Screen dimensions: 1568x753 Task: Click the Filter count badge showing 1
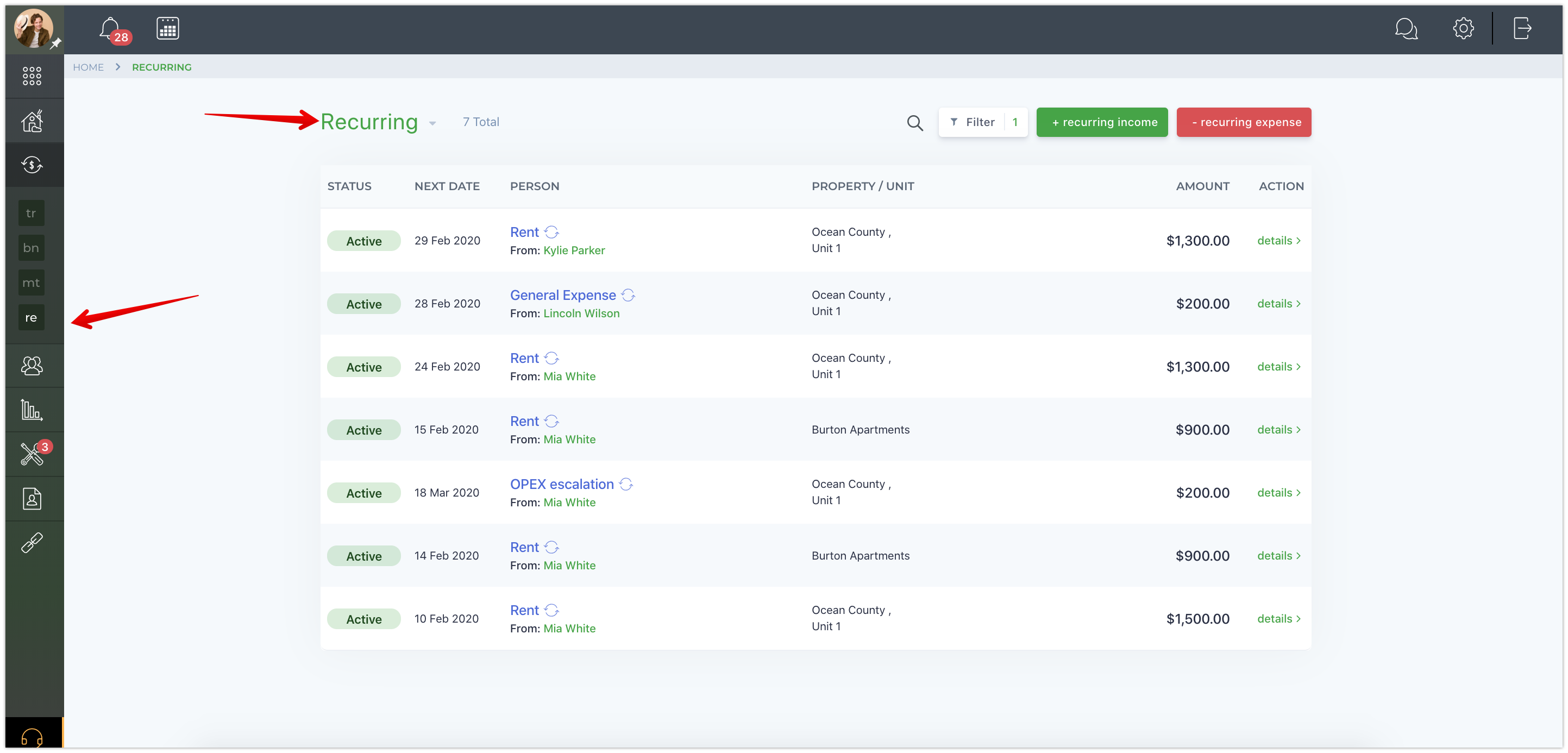coord(1015,122)
